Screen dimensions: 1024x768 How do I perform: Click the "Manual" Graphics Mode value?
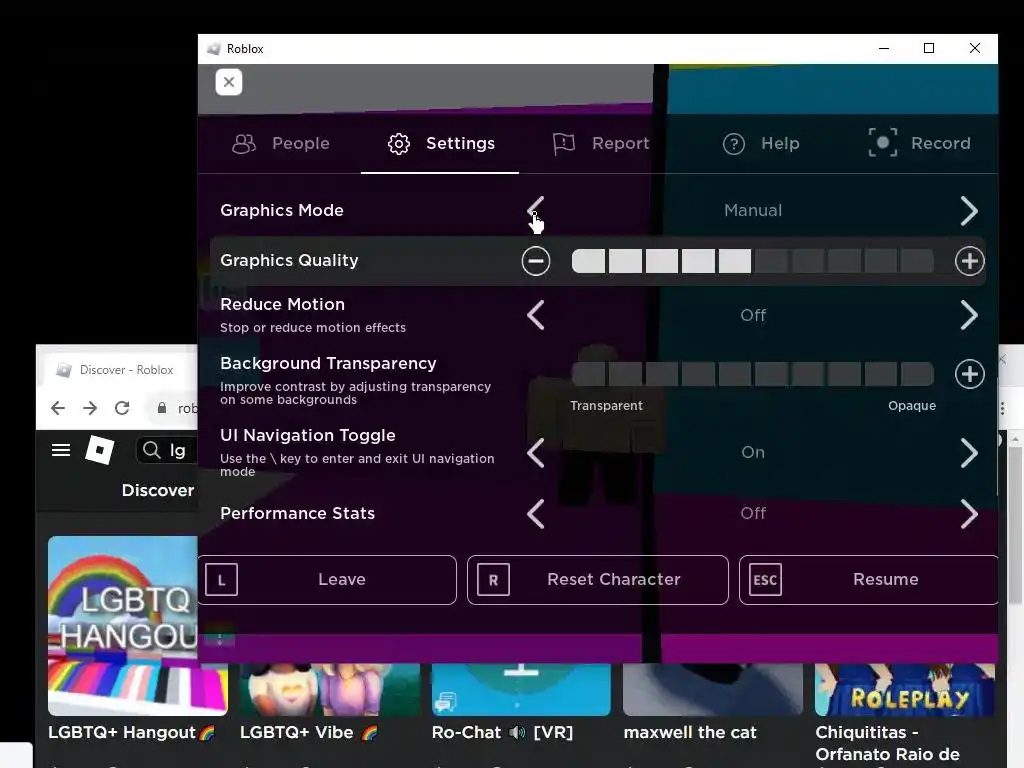coord(753,210)
